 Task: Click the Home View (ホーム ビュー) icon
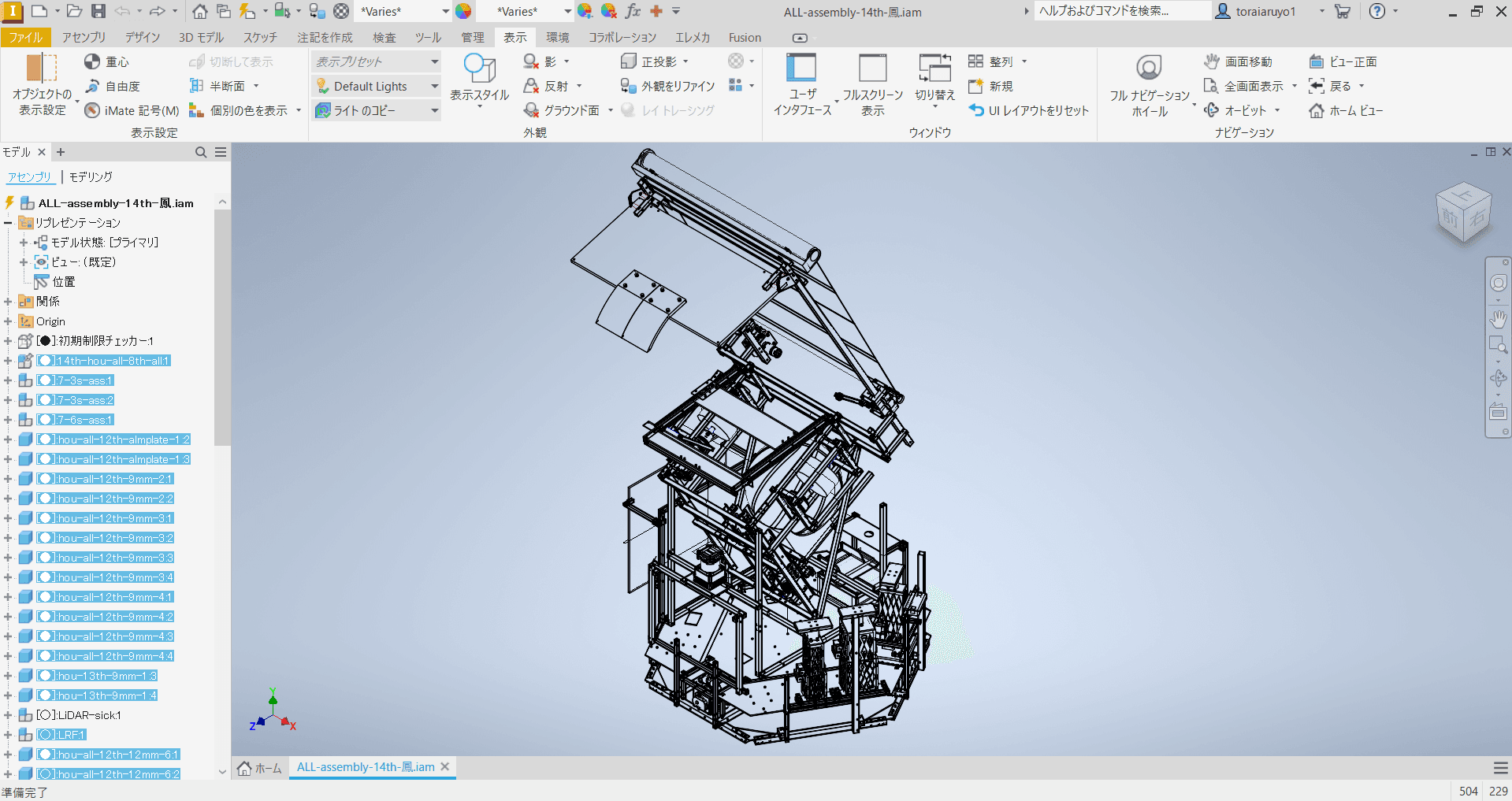[x=1317, y=110]
